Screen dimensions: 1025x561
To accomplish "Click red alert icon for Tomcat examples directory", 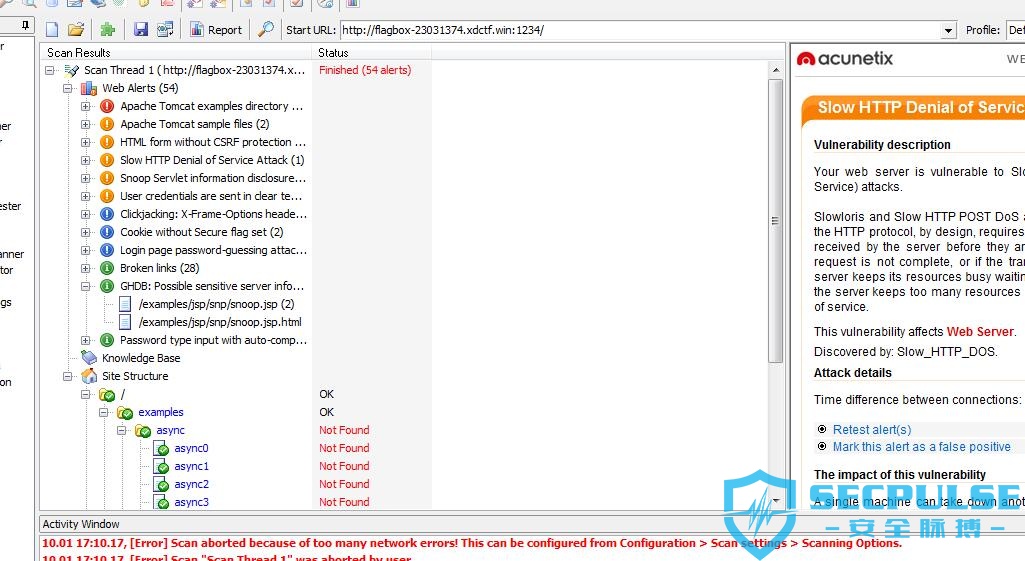I will [x=107, y=106].
